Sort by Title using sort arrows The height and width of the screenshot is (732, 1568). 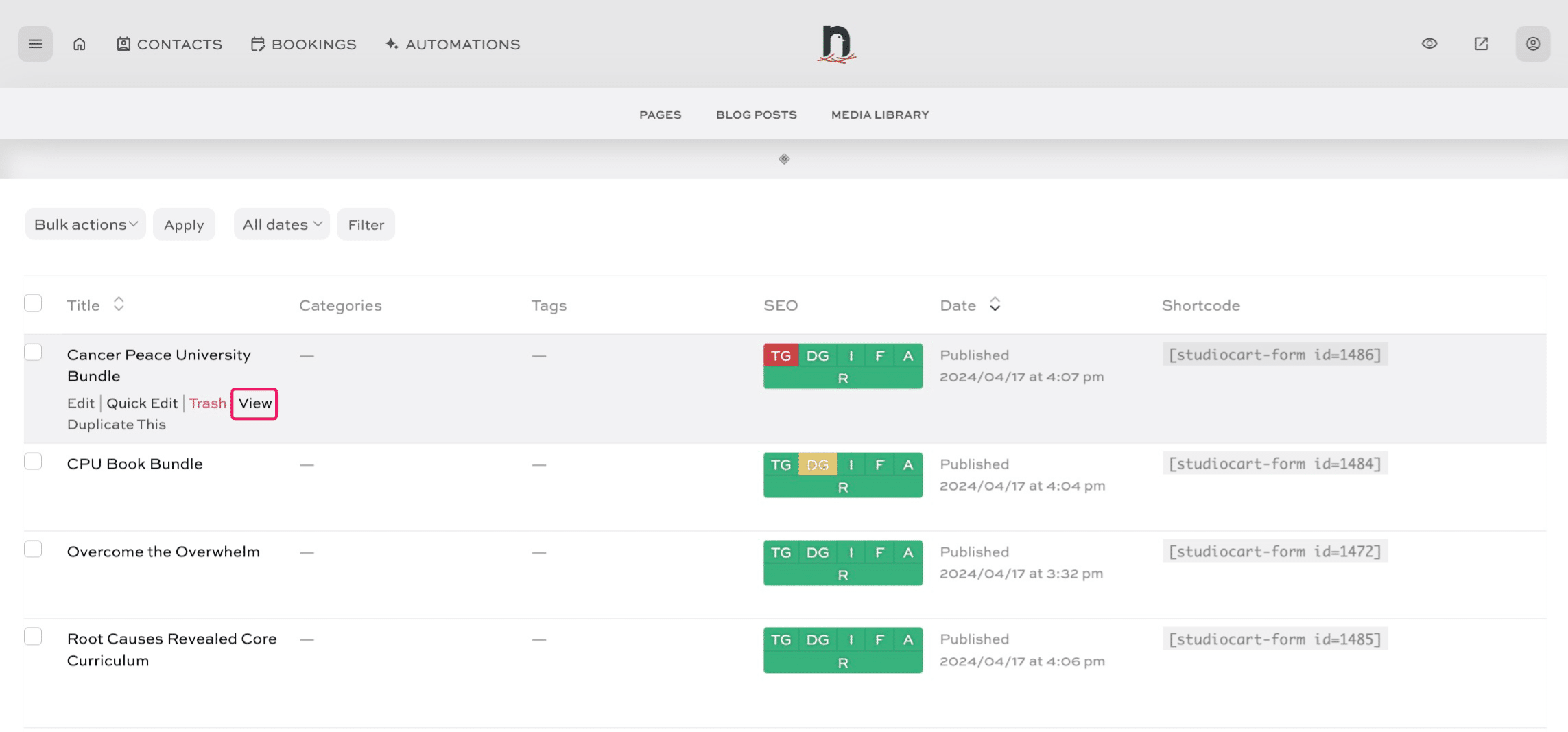pos(119,305)
